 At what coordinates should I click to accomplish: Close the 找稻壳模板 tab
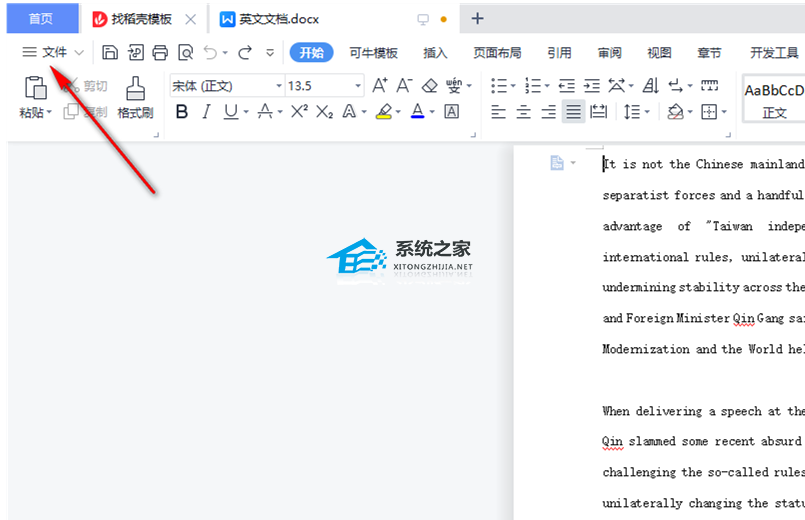tap(190, 20)
